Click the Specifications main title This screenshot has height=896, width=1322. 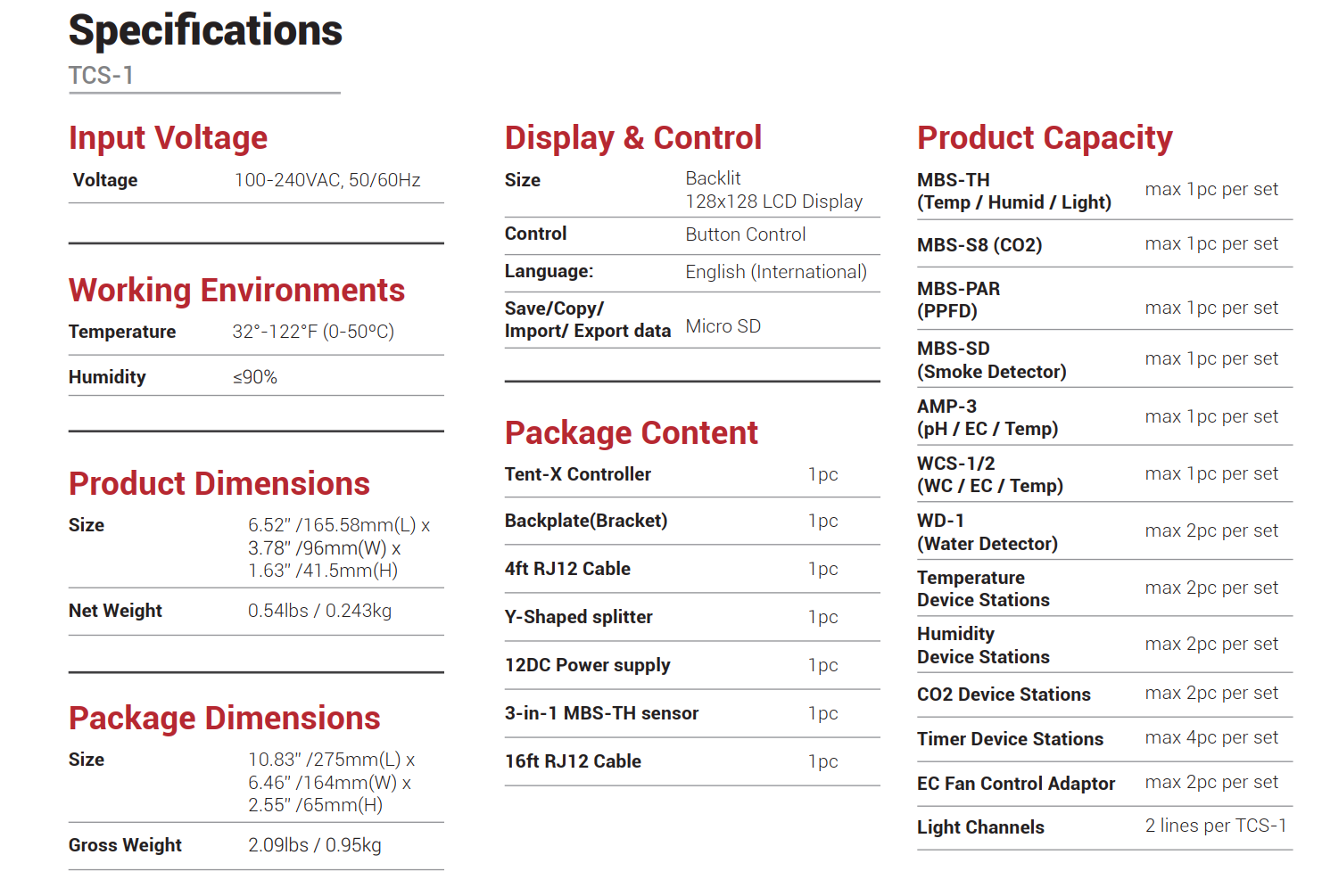click(x=205, y=30)
